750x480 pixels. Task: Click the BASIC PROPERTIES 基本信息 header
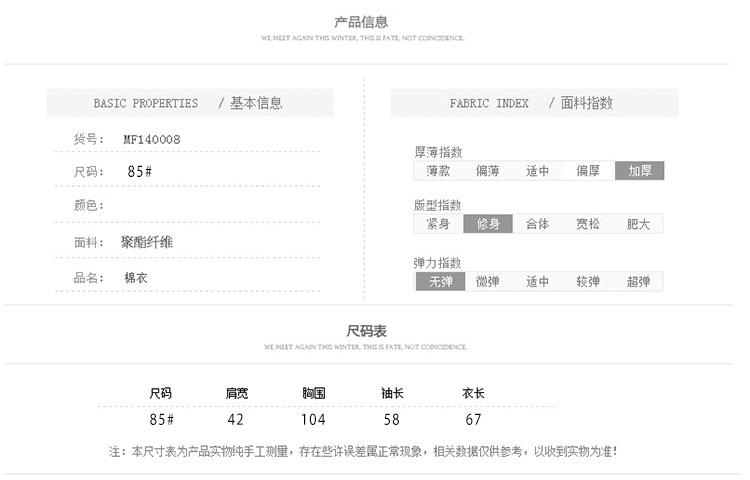[x=189, y=103]
